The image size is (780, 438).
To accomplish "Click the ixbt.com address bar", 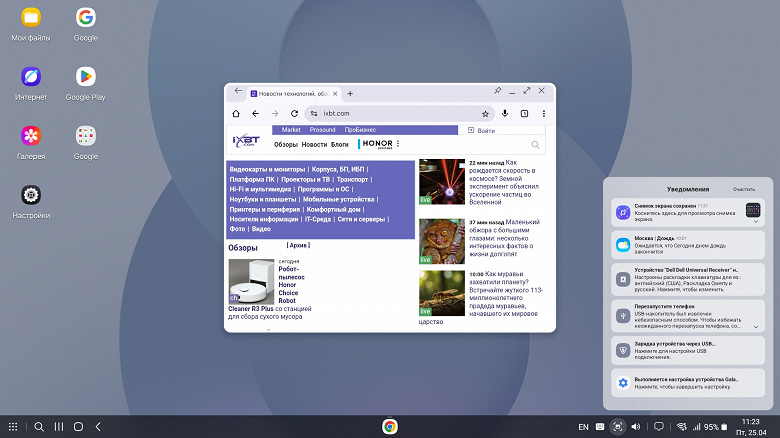I will click(400, 113).
